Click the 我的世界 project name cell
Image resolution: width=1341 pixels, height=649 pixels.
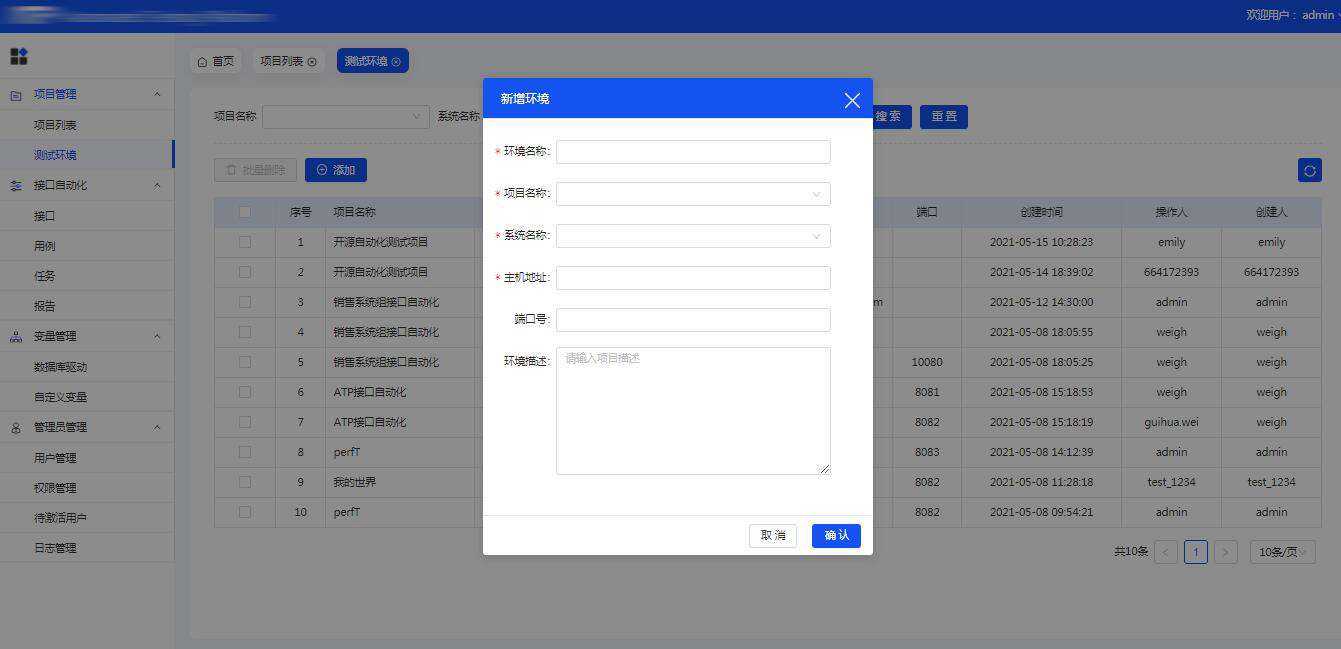pos(400,482)
